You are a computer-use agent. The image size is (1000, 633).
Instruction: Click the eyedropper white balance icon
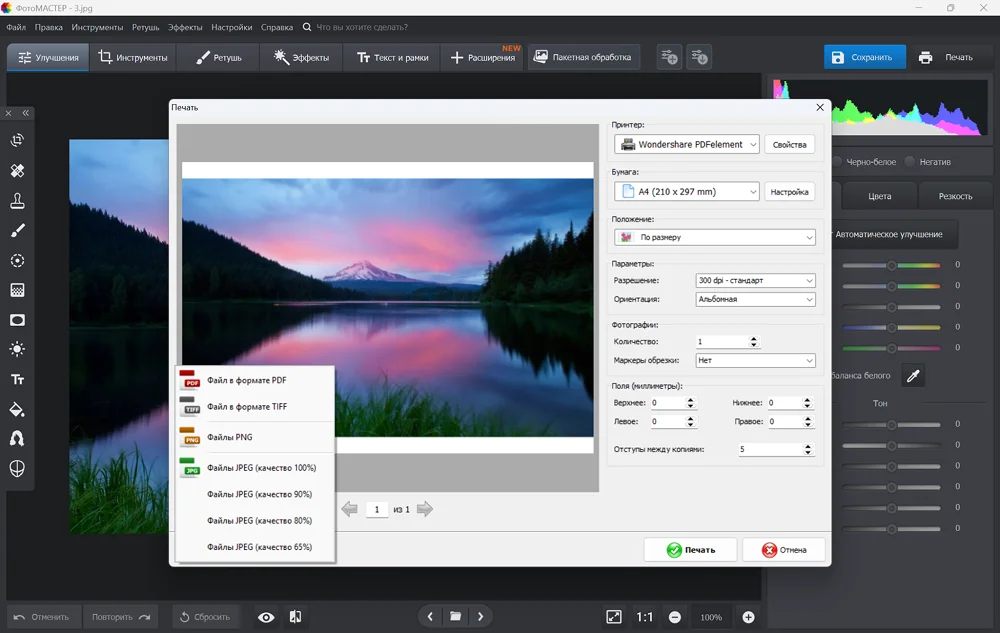pyautogui.click(x=912, y=375)
